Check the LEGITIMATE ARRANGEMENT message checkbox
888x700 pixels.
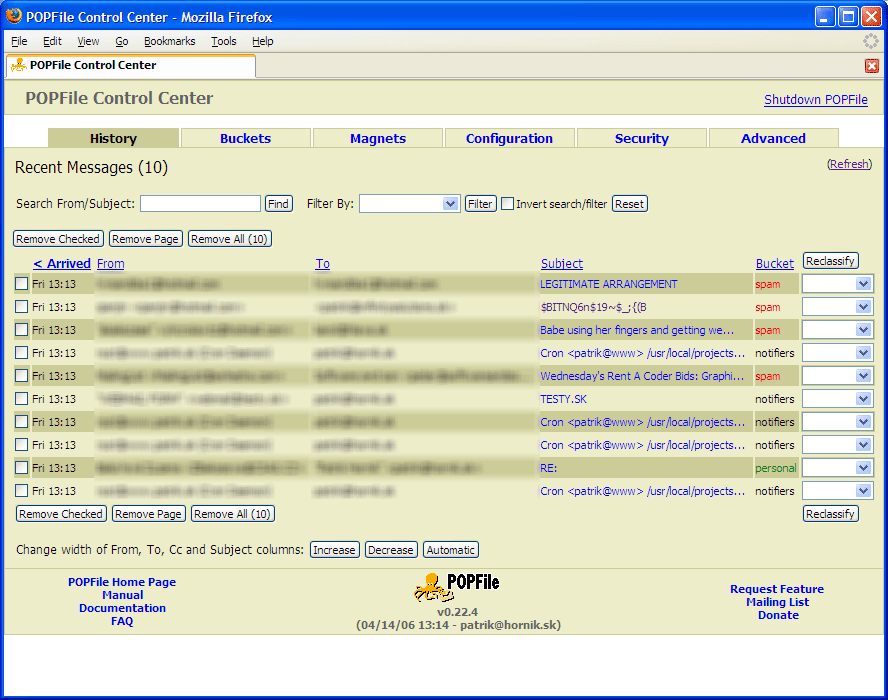pos(22,283)
